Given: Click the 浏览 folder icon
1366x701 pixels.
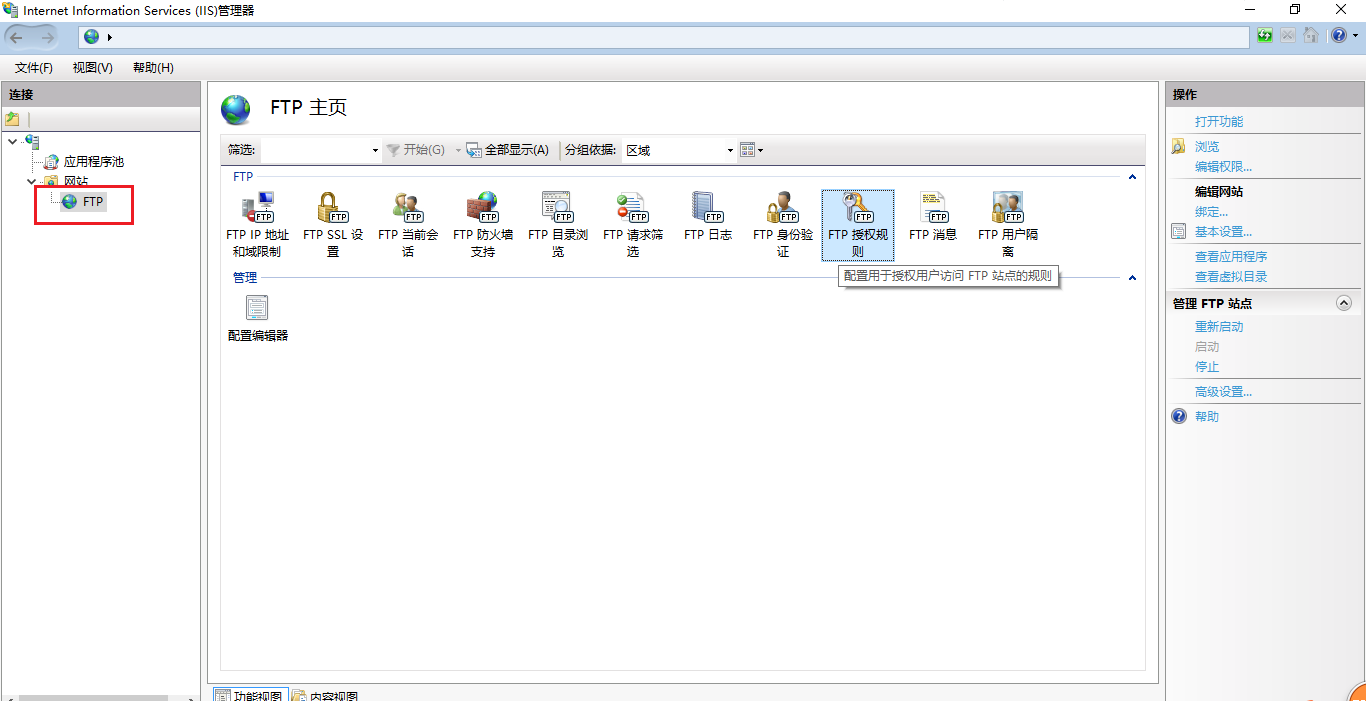Looking at the screenshot, I should [1178, 146].
